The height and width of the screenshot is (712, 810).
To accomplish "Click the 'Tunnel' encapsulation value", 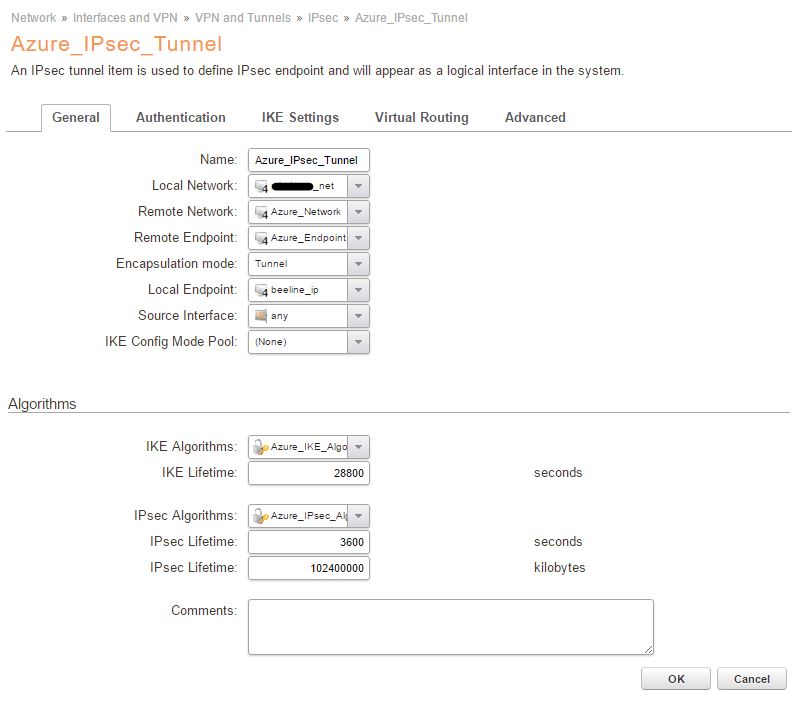I will point(271,264).
